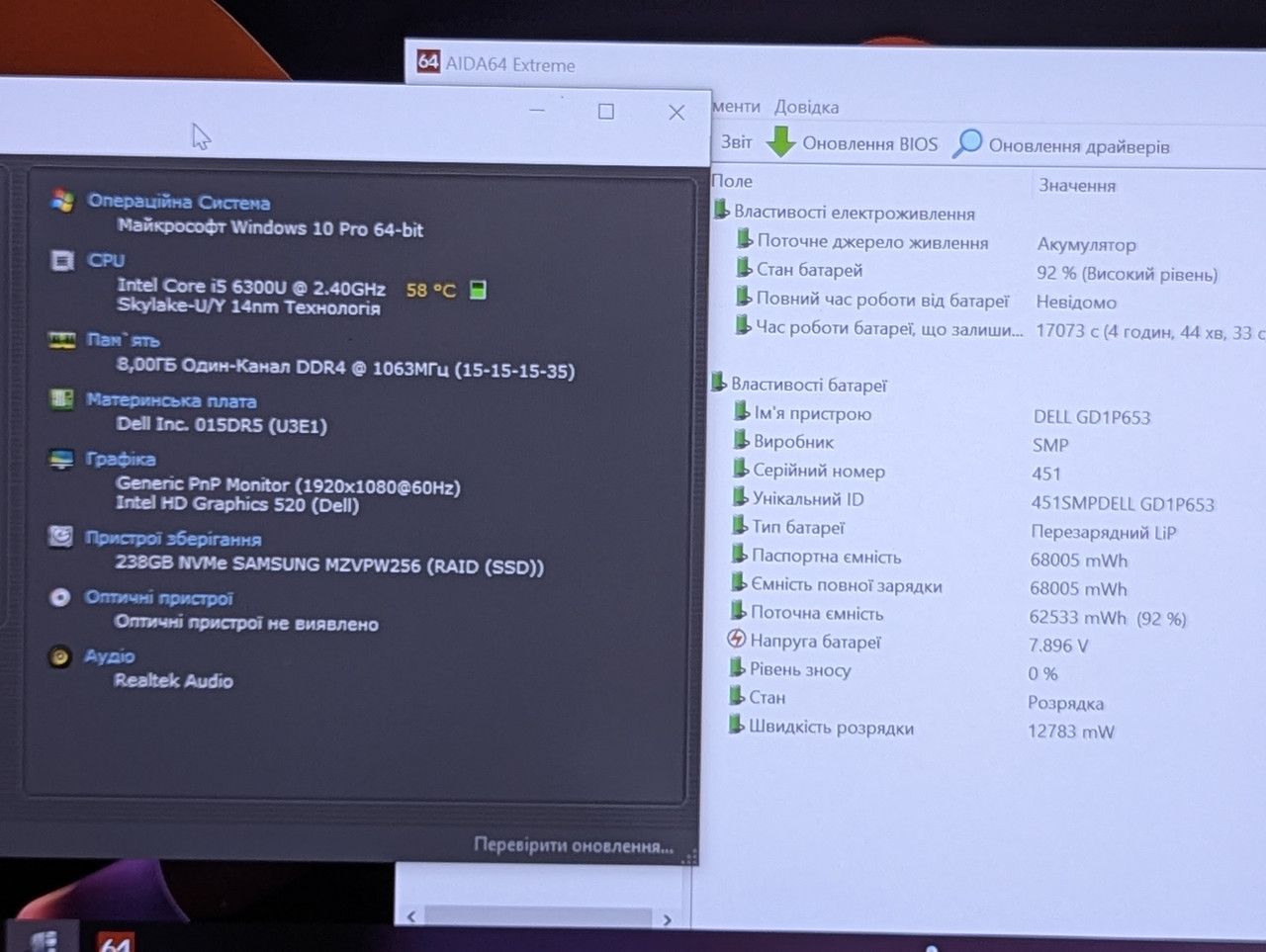Select the DELL GD1P653 device name value
This screenshot has height=952, width=1266.
point(1092,417)
